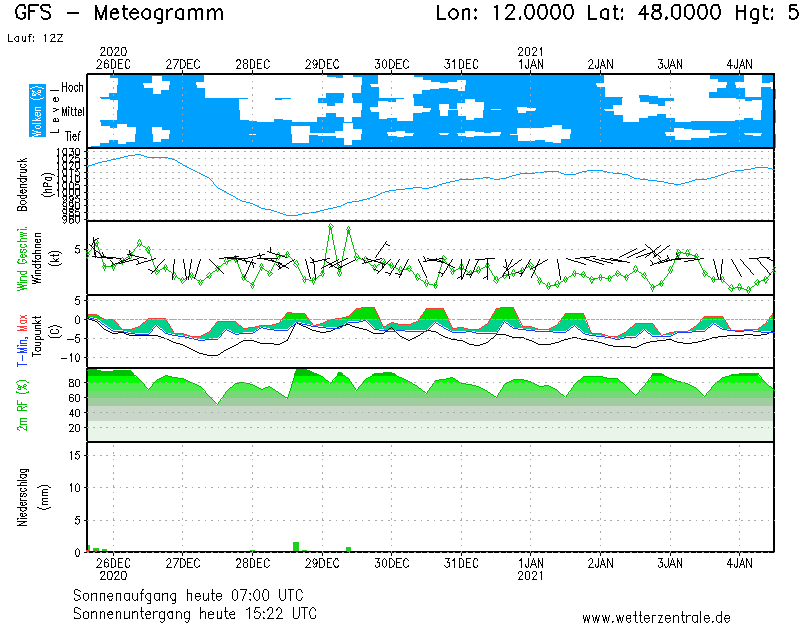Viewport: 800px width, 625px height.
Task: Click the Niederschlag axis label
Action: (22, 497)
